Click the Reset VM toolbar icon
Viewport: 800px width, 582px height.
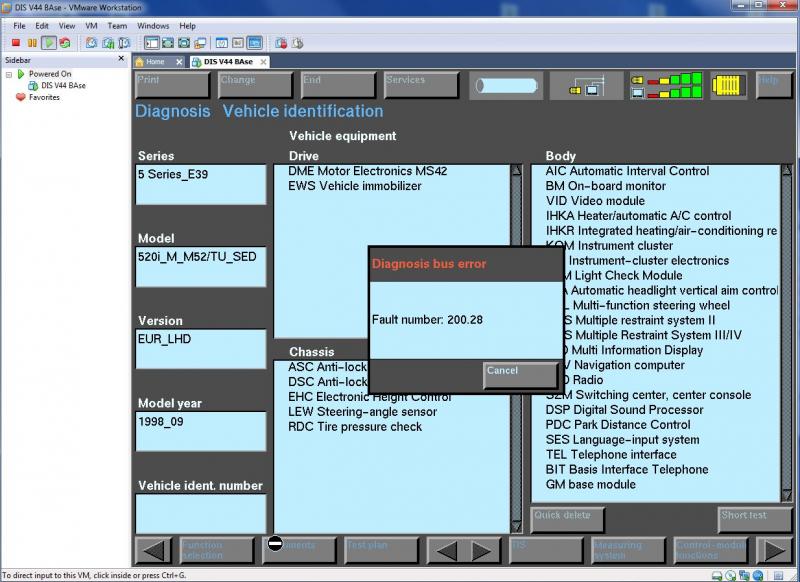[64, 43]
